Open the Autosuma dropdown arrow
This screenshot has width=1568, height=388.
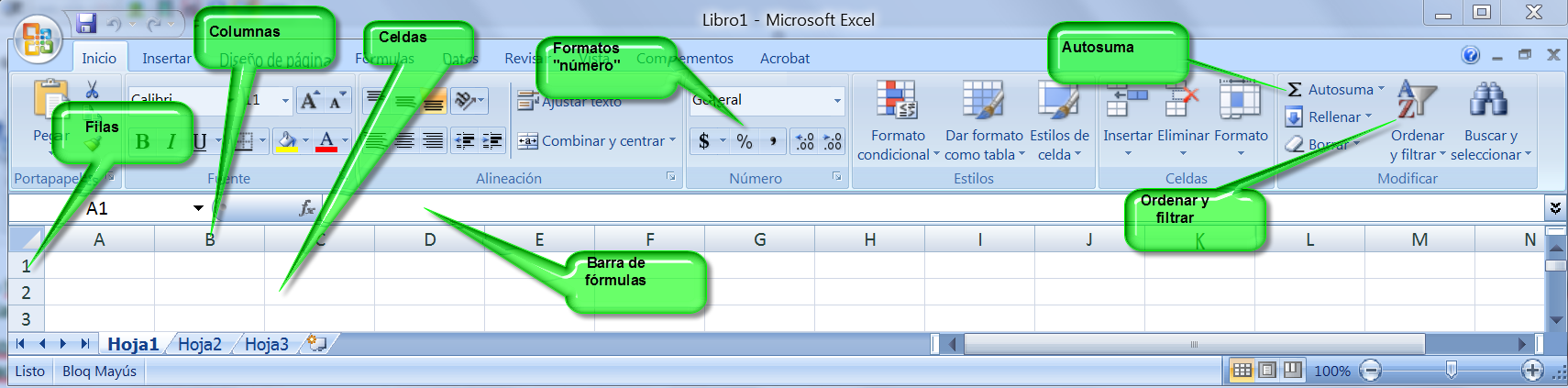coord(1381,89)
